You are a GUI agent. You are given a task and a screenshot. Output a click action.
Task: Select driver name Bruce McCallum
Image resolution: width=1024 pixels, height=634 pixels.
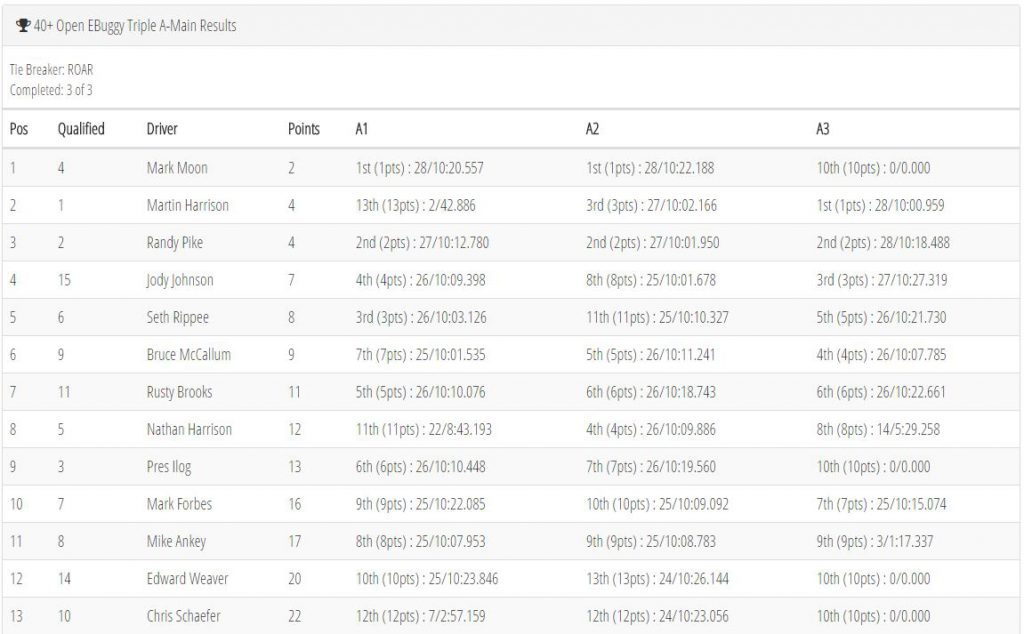pyautogui.click(x=189, y=355)
